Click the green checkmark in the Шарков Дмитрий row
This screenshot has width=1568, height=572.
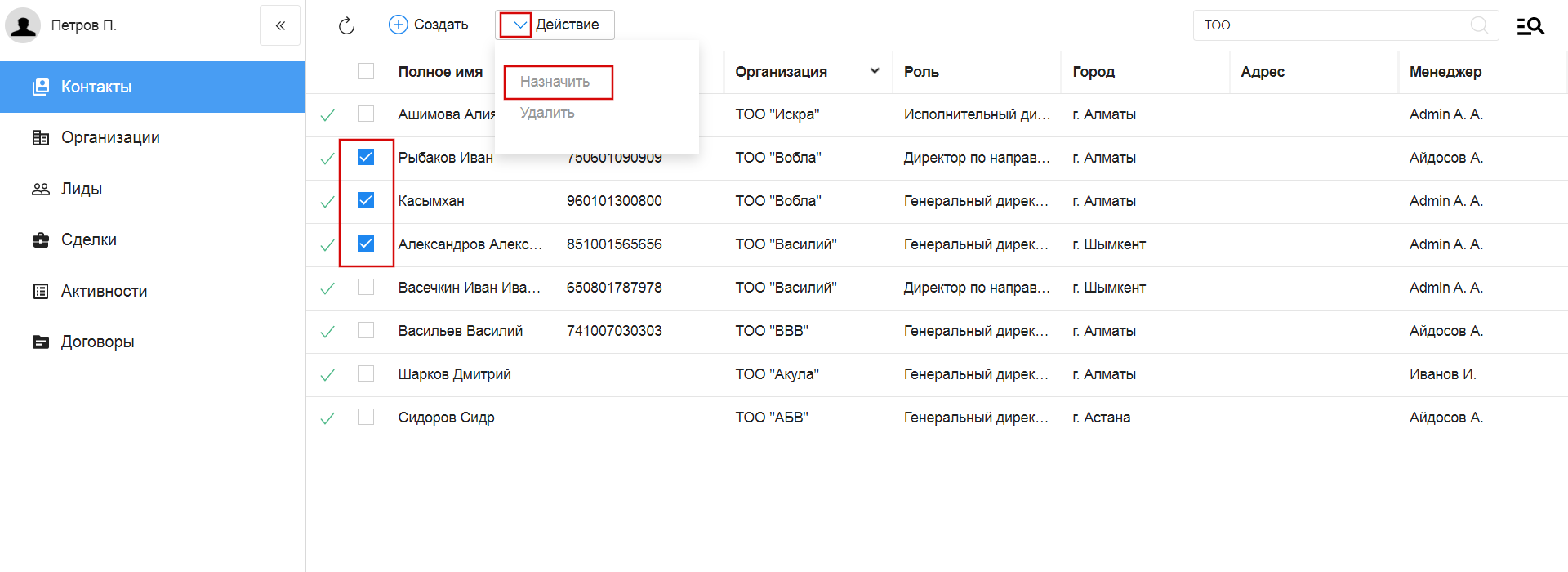pos(327,375)
